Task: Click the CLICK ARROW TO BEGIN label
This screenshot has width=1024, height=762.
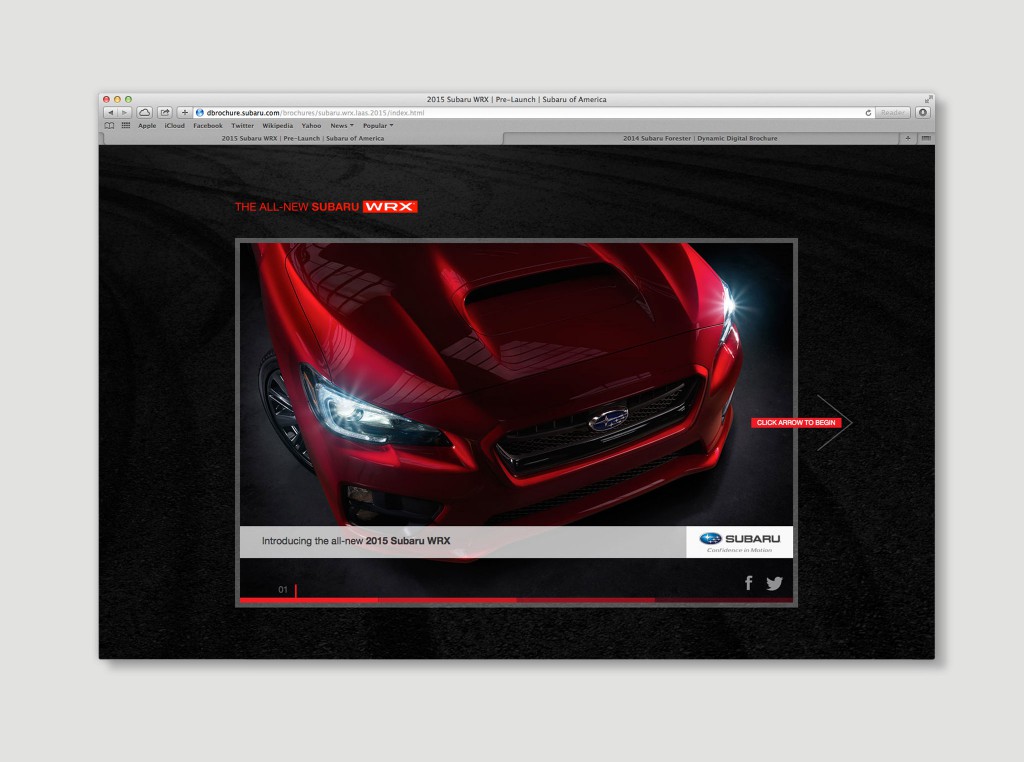Action: click(x=796, y=422)
